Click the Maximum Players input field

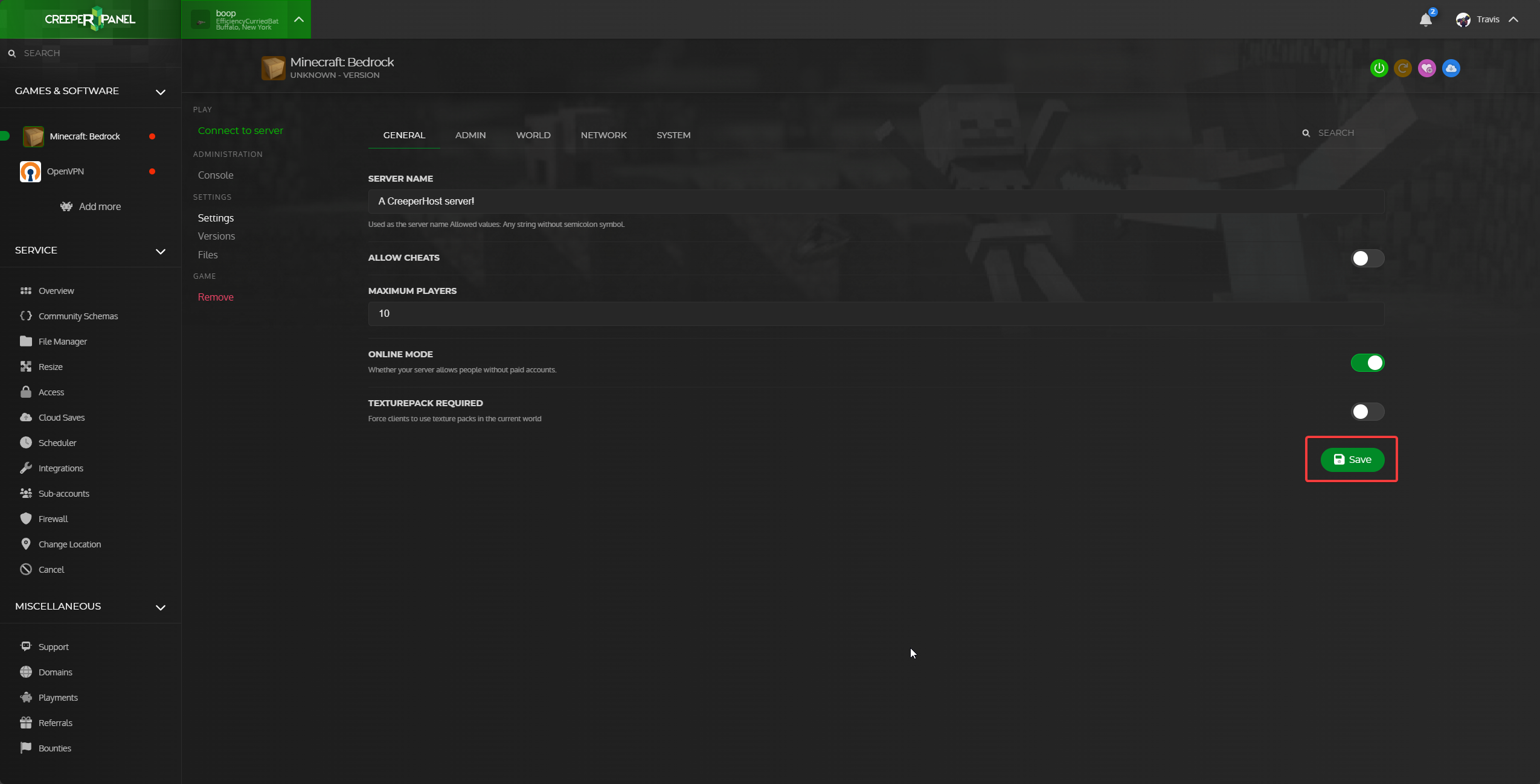click(876, 314)
